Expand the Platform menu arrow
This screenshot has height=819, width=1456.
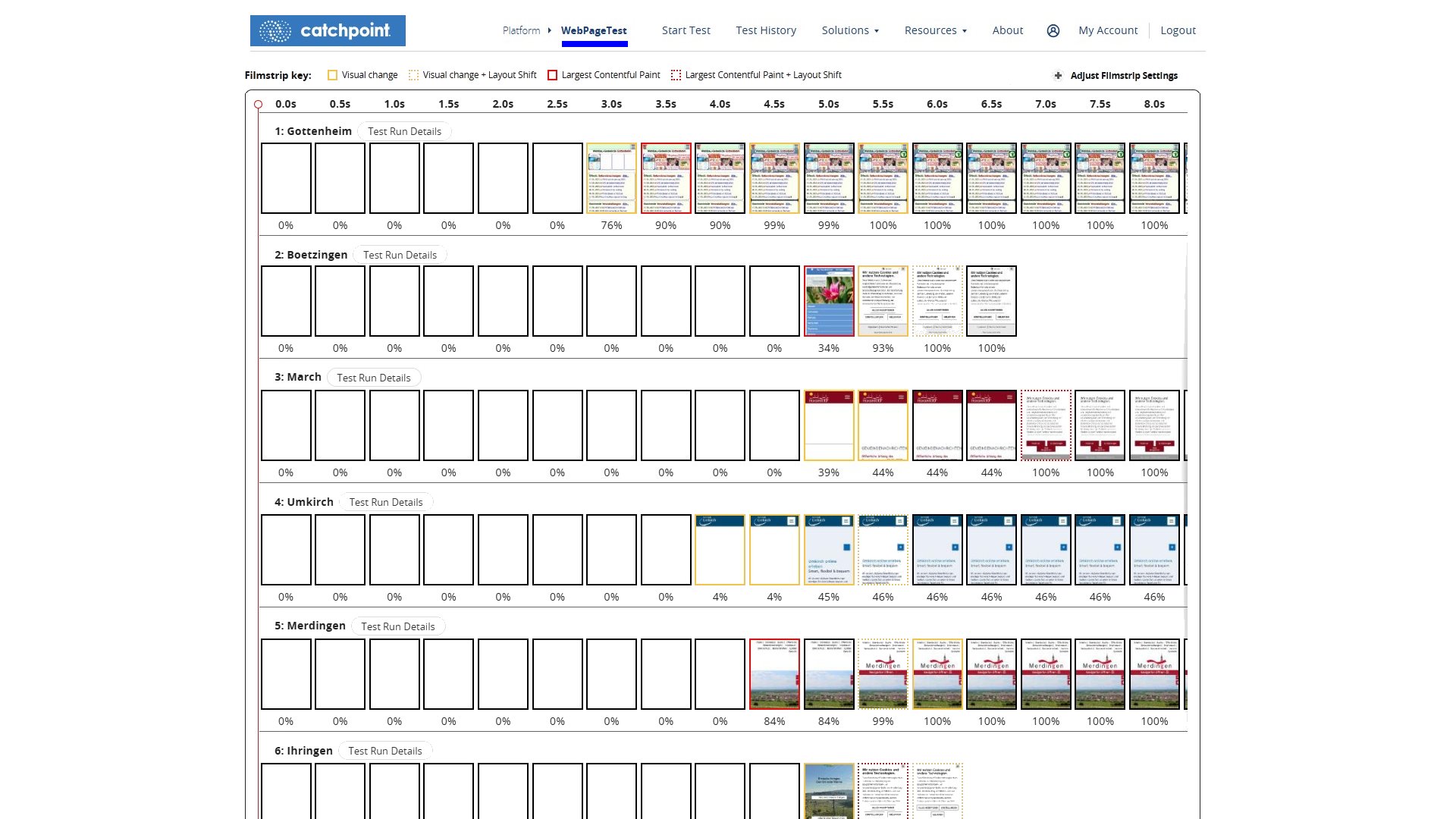click(x=549, y=30)
